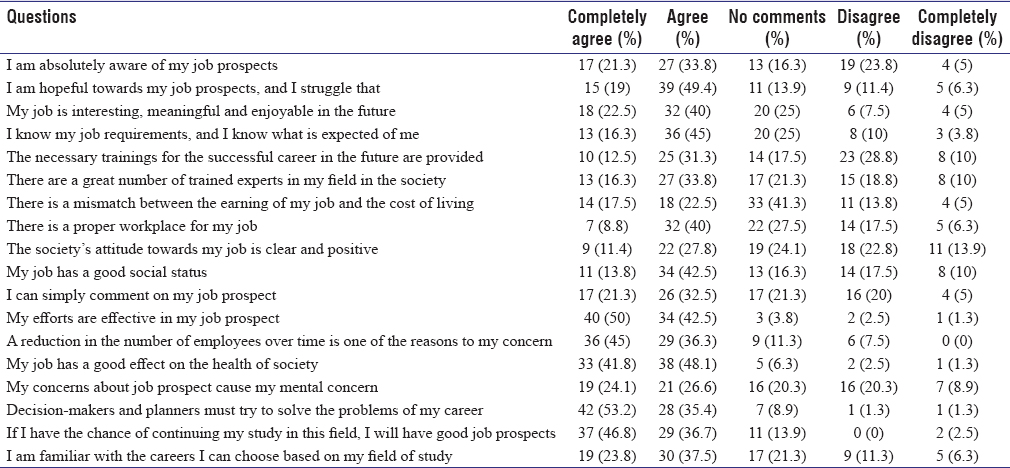Click question "I can simply comment on my job prospect"
This screenshot has width=1010, height=468.
[x=140, y=295]
